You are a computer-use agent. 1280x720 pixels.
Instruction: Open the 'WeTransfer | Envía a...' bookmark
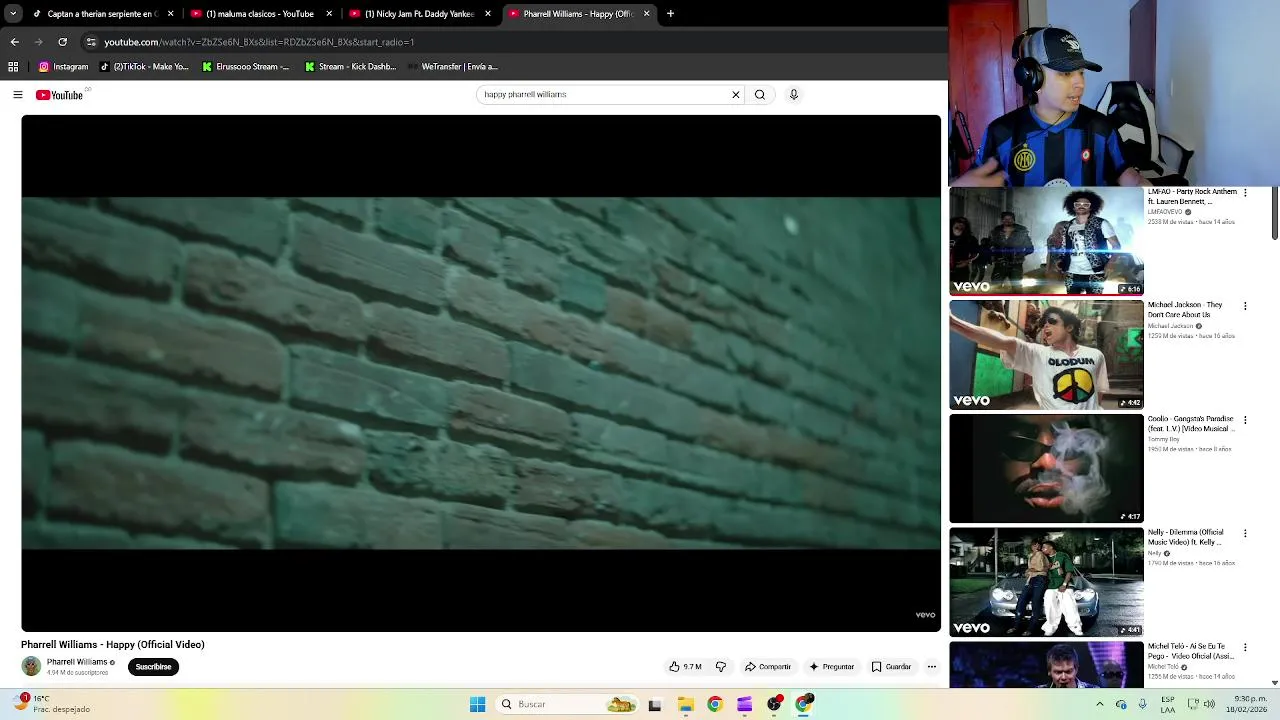pyautogui.click(x=453, y=67)
